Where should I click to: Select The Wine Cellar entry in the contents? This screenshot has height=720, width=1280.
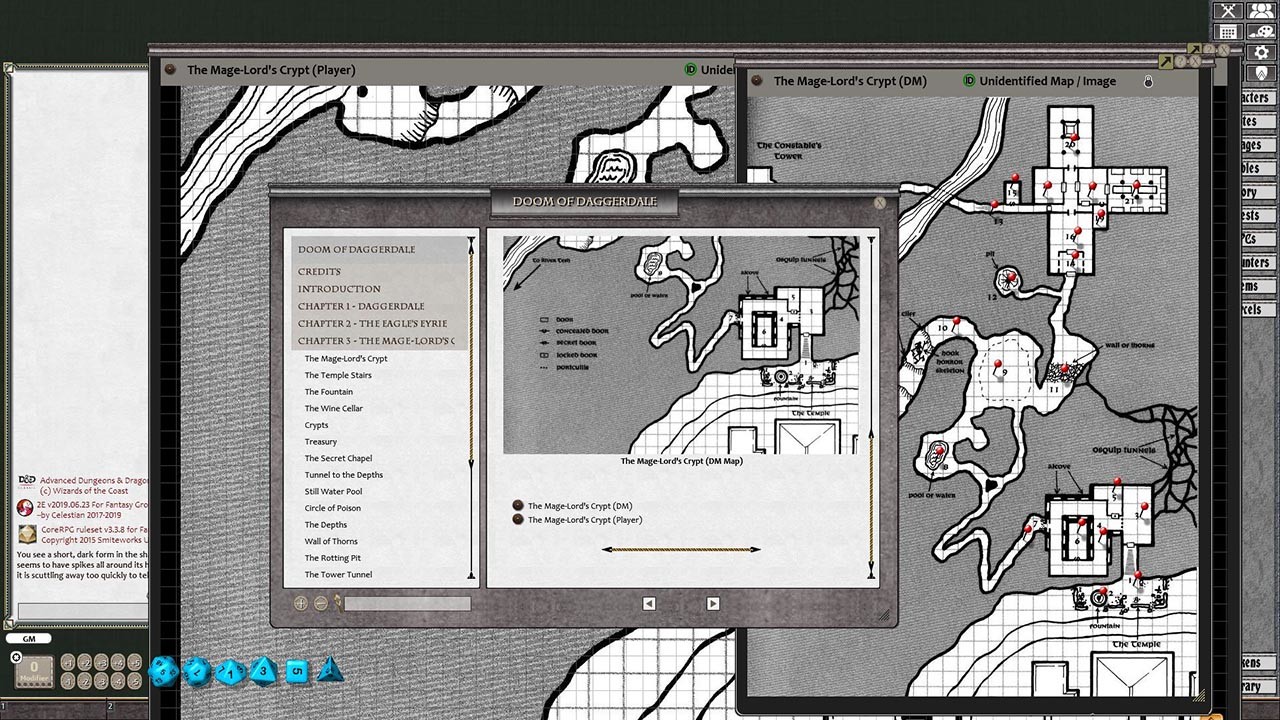pos(333,408)
